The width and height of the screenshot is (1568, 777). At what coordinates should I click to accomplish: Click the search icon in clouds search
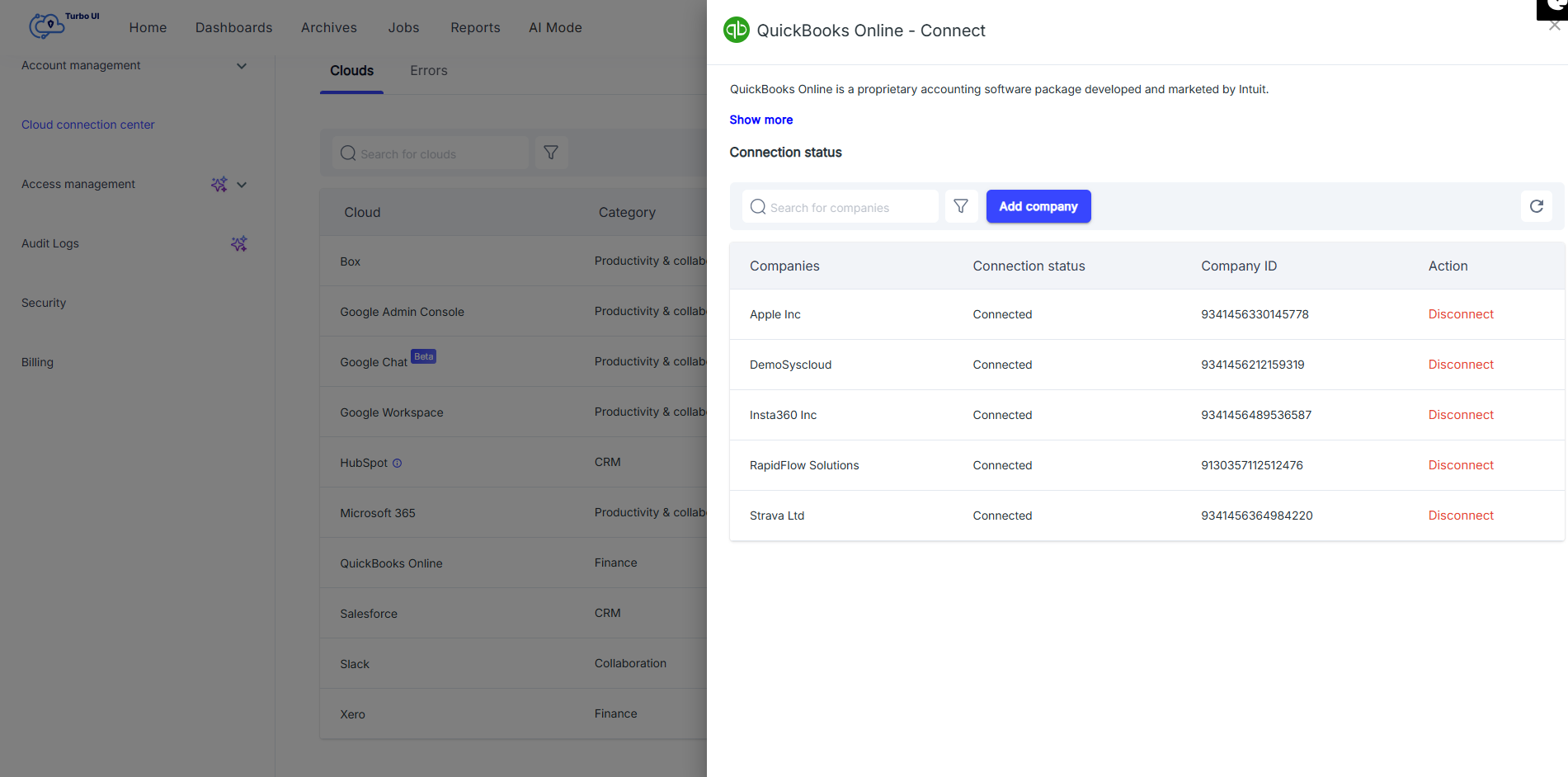348,153
